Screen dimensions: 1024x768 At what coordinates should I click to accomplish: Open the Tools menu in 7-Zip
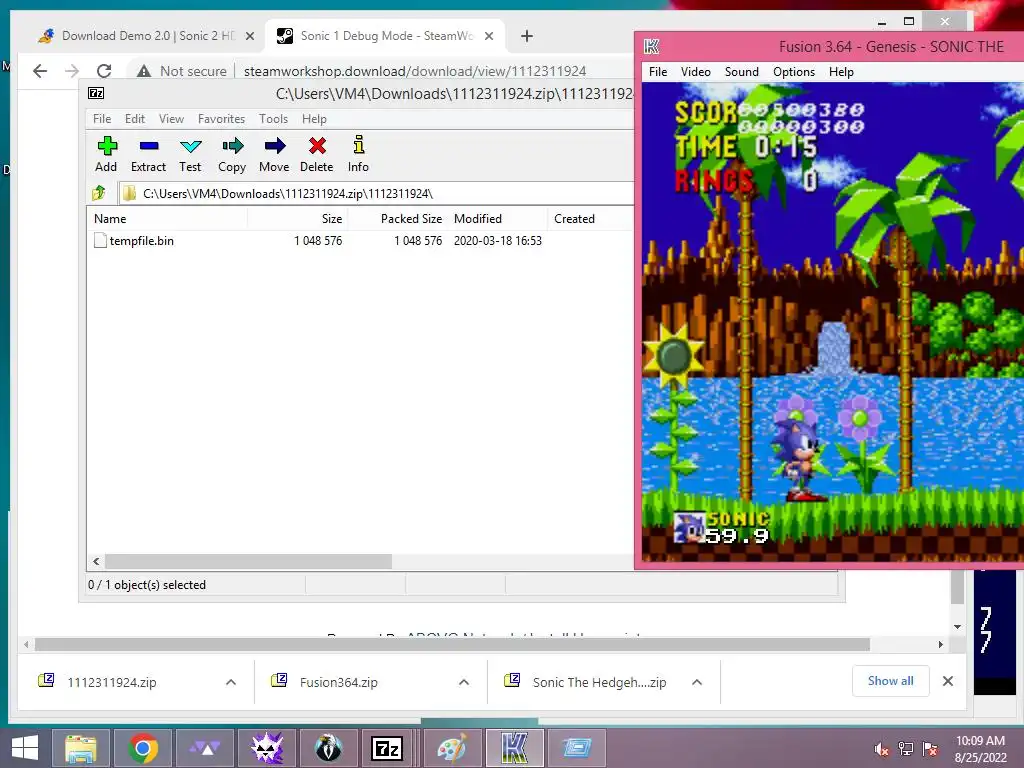(x=273, y=119)
